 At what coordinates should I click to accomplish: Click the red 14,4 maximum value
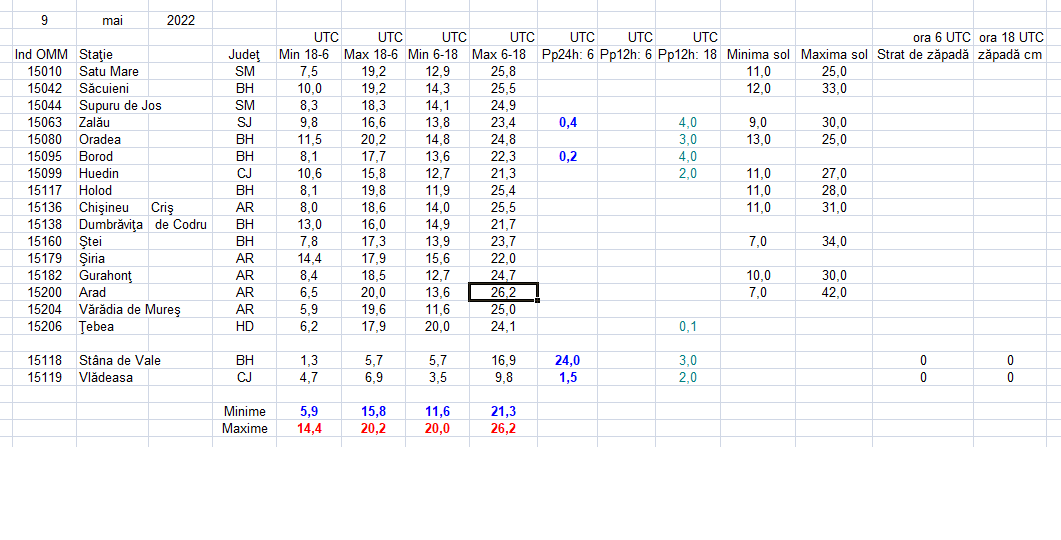(x=309, y=428)
